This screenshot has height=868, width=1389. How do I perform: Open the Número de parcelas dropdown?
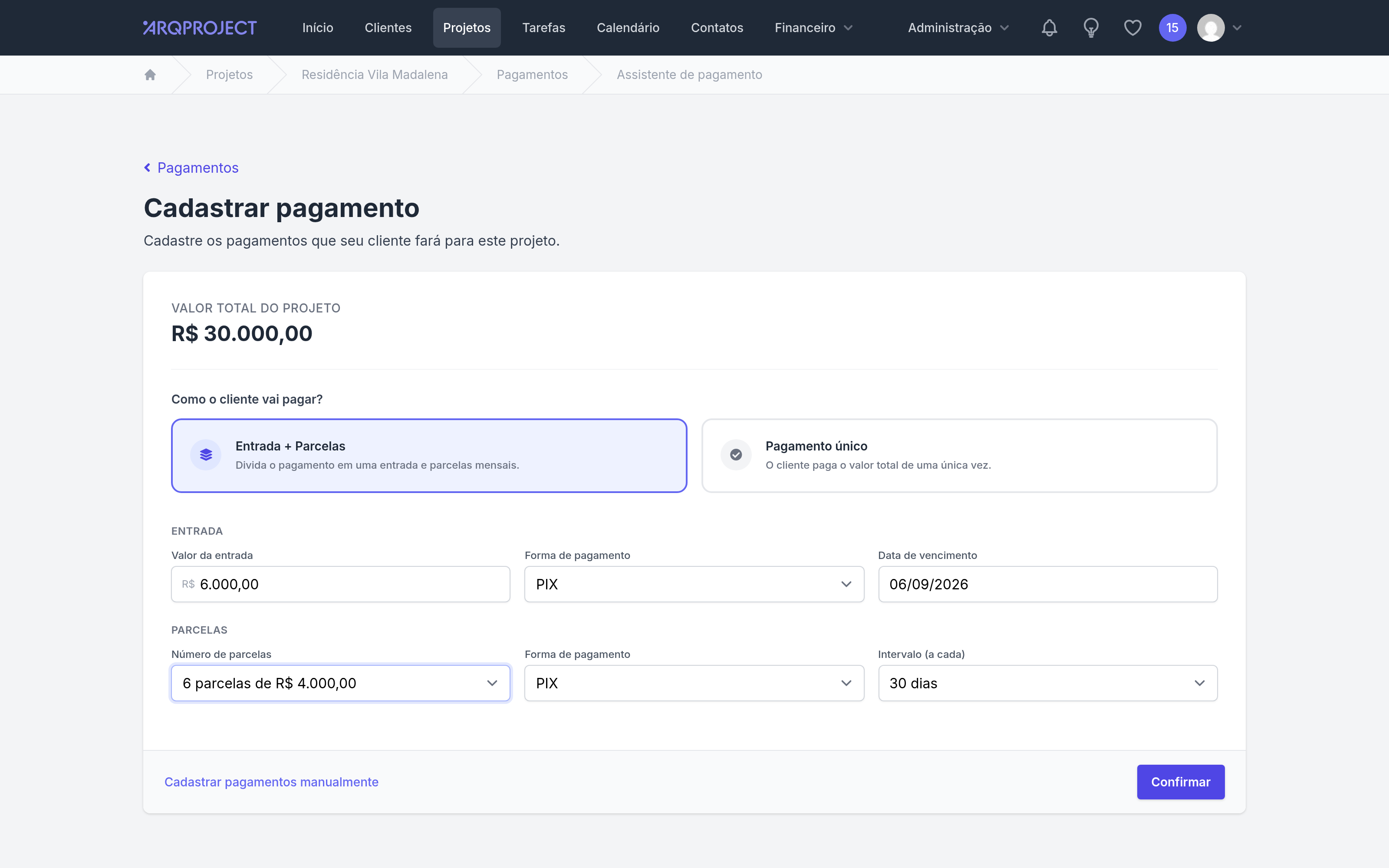340,683
